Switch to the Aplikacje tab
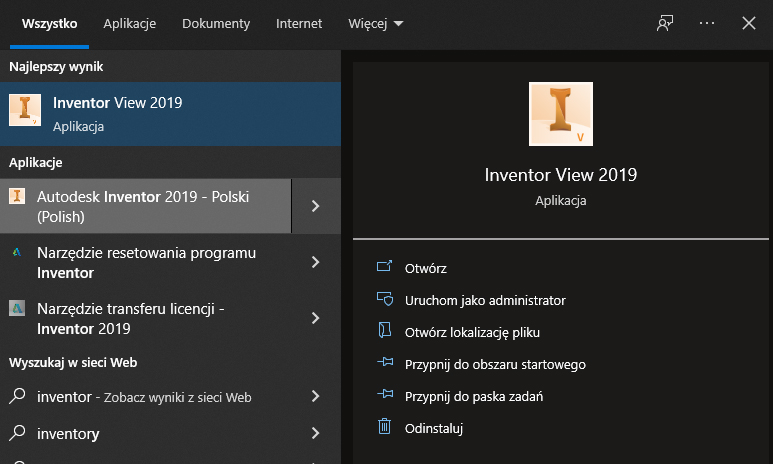This screenshot has width=773, height=464. [130, 24]
